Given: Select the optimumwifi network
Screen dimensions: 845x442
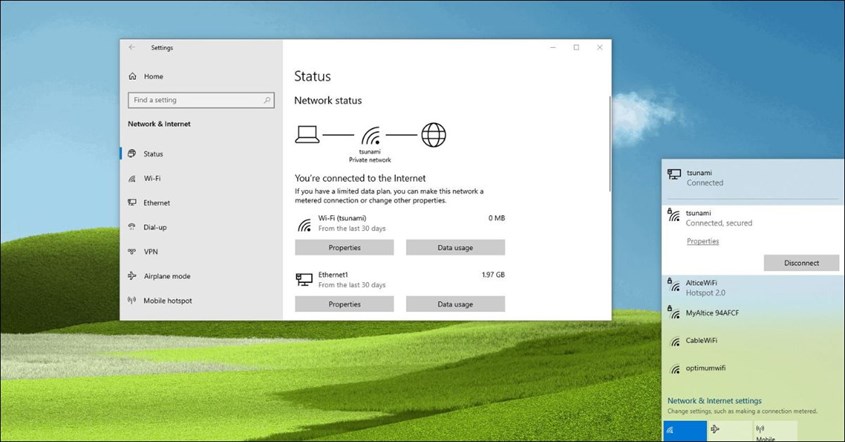Looking at the screenshot, I should point(753,369).
